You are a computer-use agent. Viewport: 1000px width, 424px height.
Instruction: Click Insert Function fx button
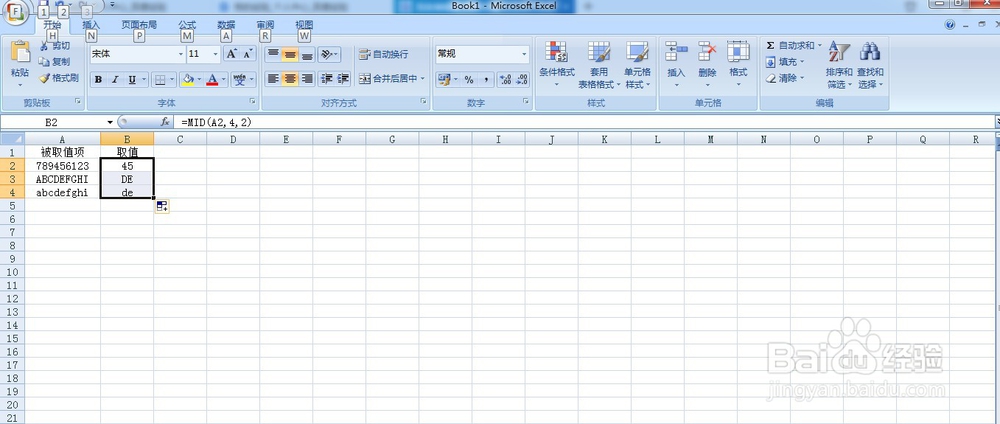[165, 122]
